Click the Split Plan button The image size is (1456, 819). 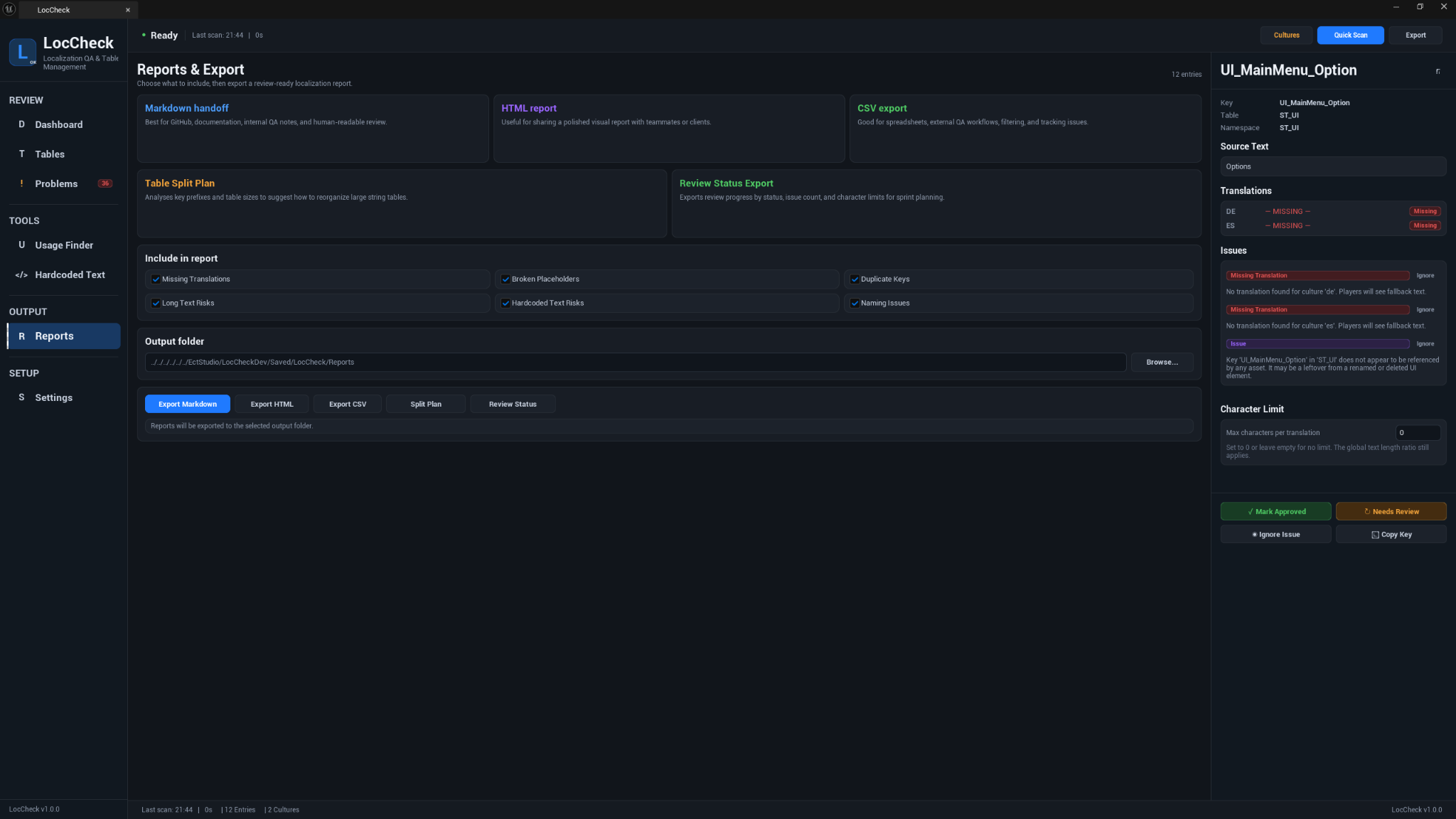pos(426,404)
